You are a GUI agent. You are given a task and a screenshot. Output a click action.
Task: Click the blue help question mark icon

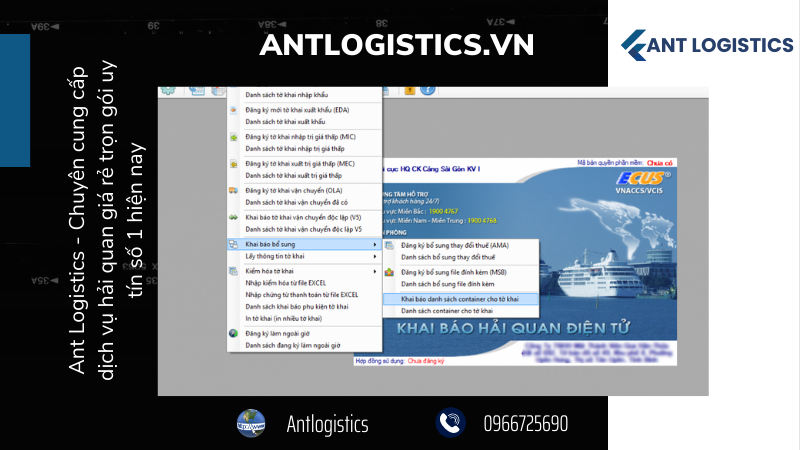point(428,90)
